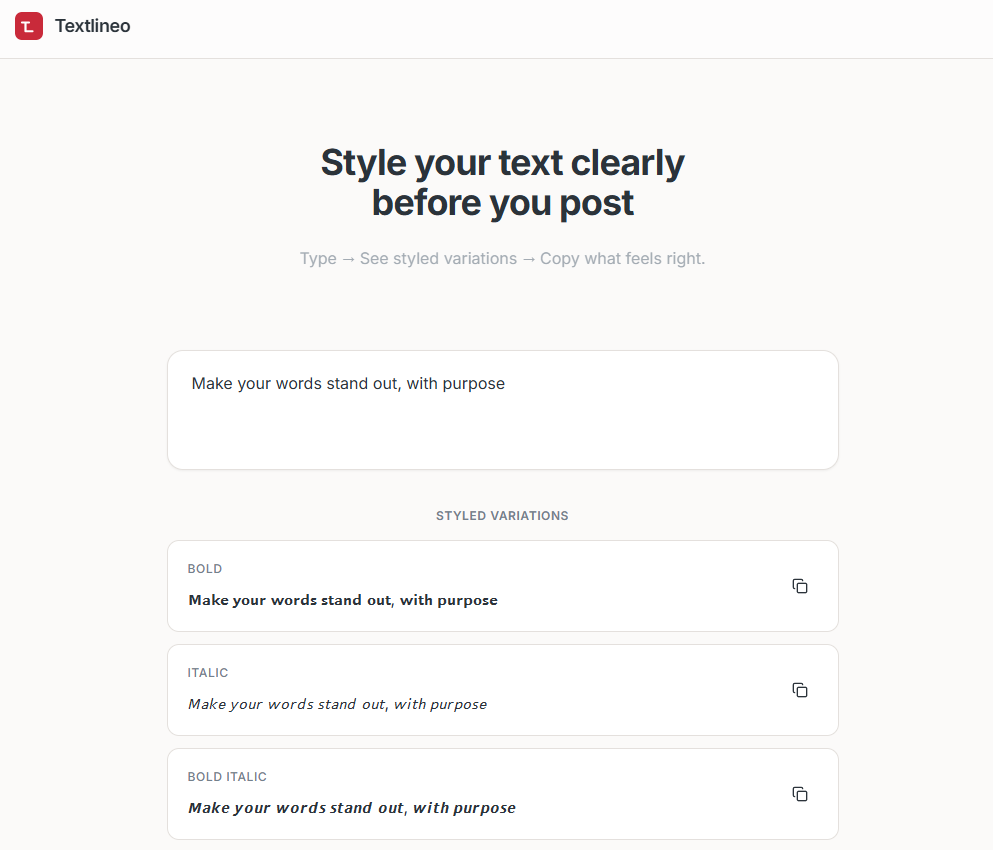
Task: Copy the BOLD ITALIC styled text variation
Action: (x=800, y=794)
